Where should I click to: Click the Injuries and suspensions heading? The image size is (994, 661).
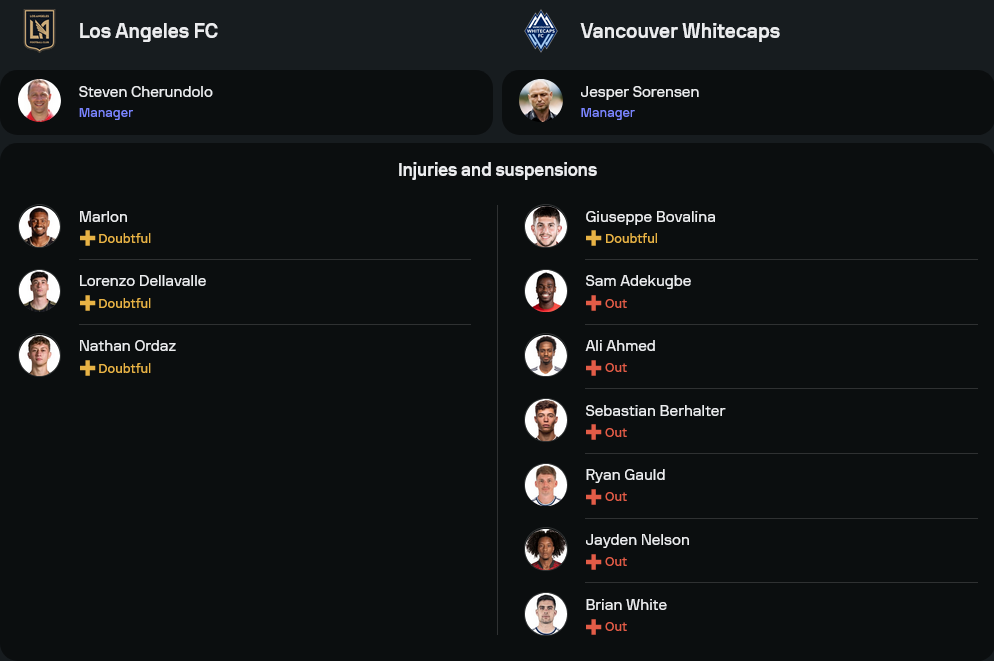[497, 170]
